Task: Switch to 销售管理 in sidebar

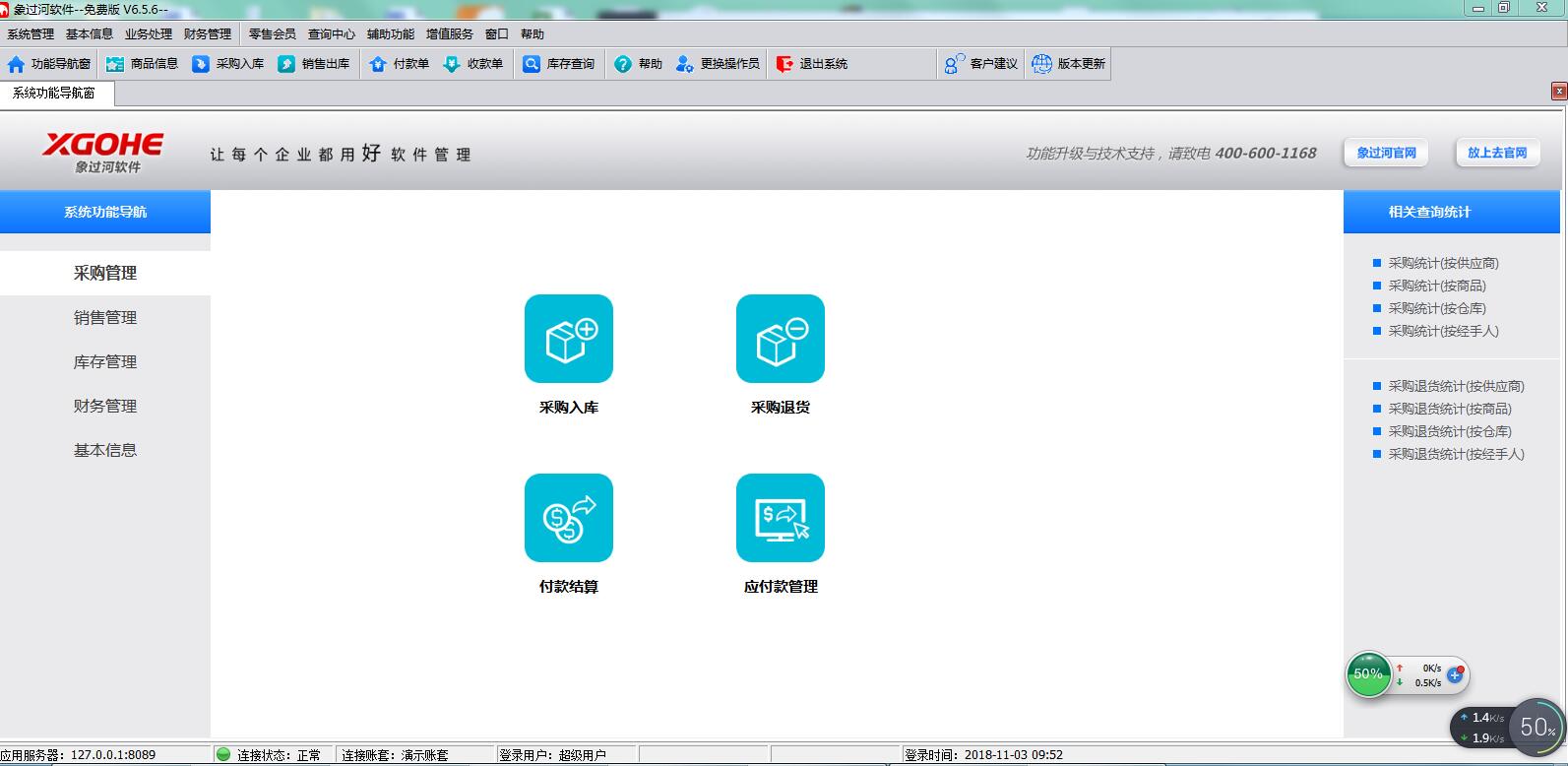Action: pyautogui.click(x=105, y=317)
